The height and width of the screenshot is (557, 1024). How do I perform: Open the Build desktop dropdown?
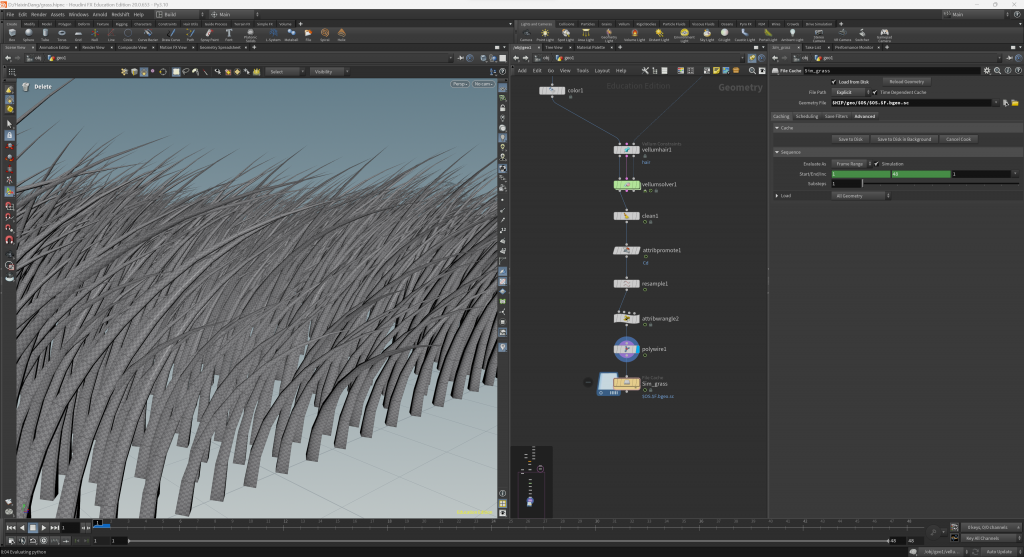click(180, 14)
